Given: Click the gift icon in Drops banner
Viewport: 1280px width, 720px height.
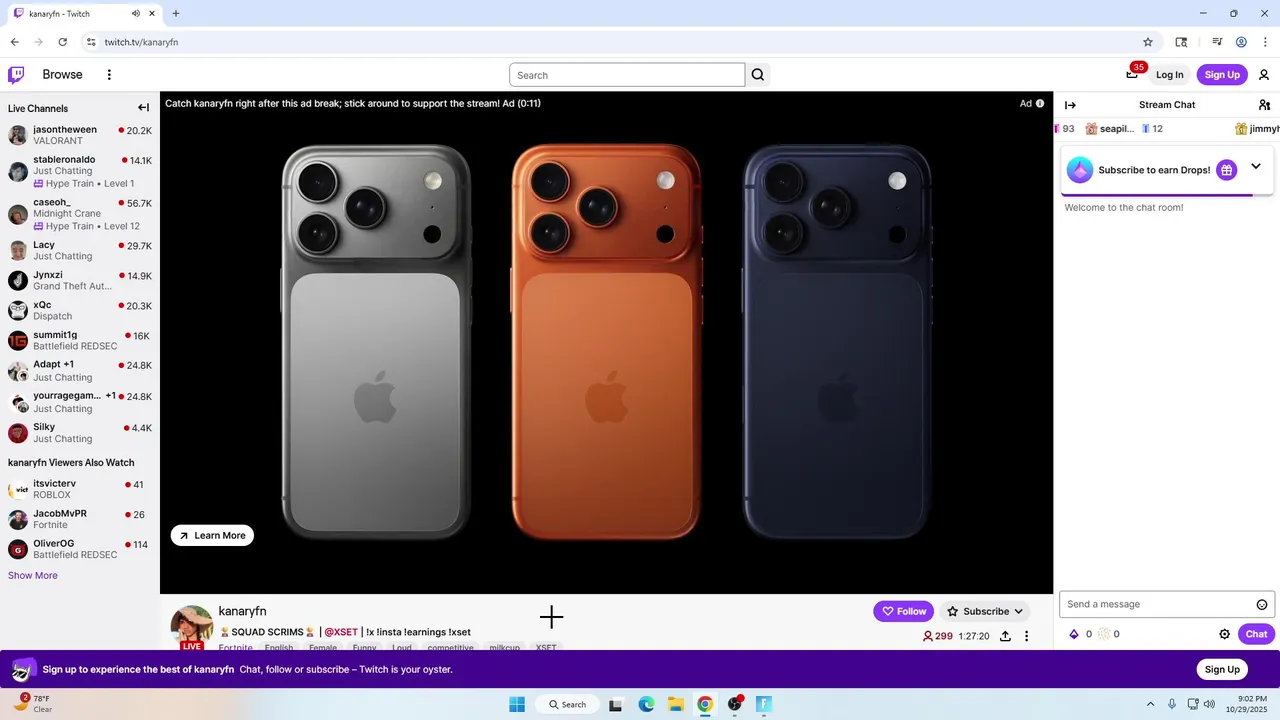Looking at the screenshot, I should click(1226, 170).
